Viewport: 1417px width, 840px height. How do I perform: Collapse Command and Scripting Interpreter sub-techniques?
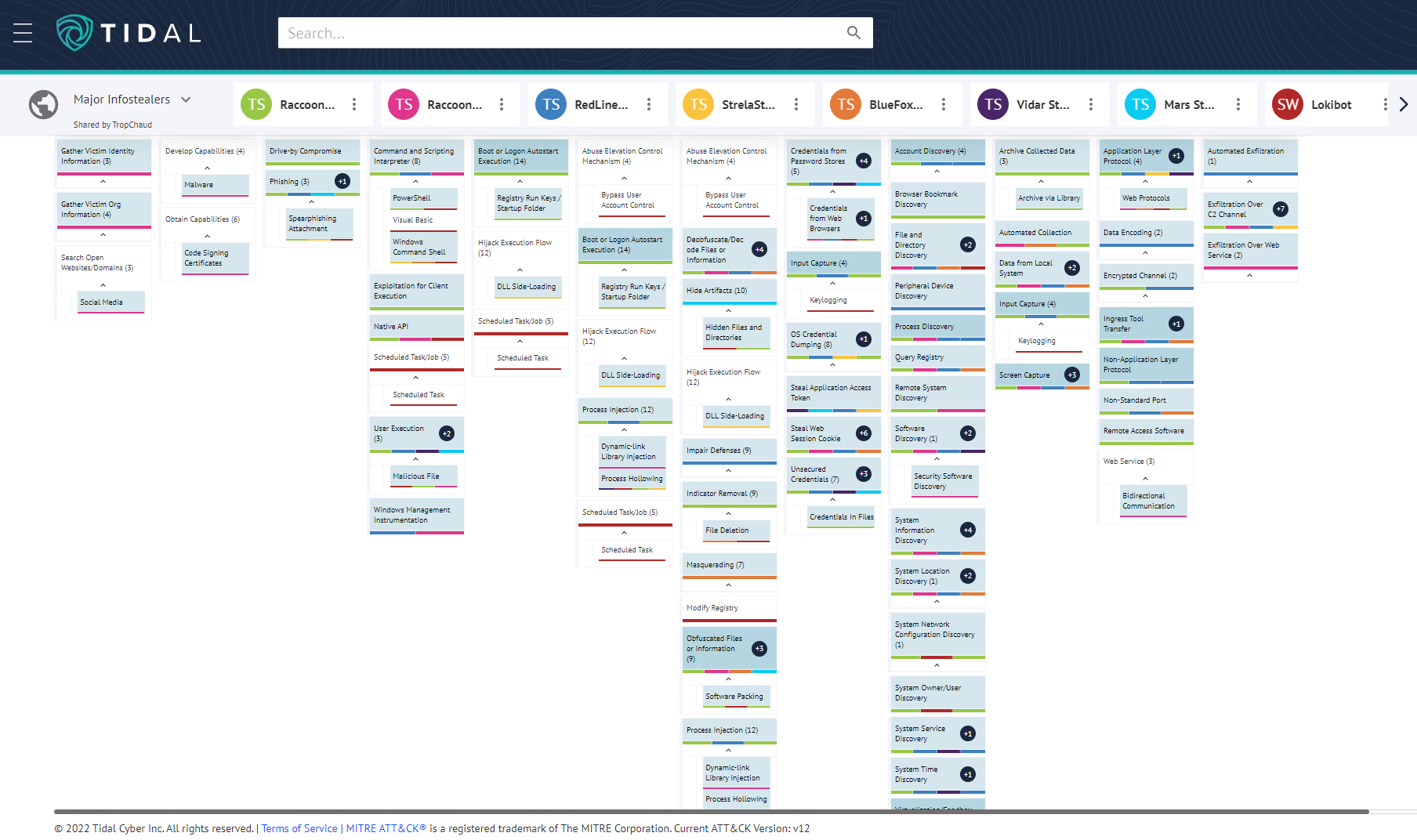click(415, 181)
